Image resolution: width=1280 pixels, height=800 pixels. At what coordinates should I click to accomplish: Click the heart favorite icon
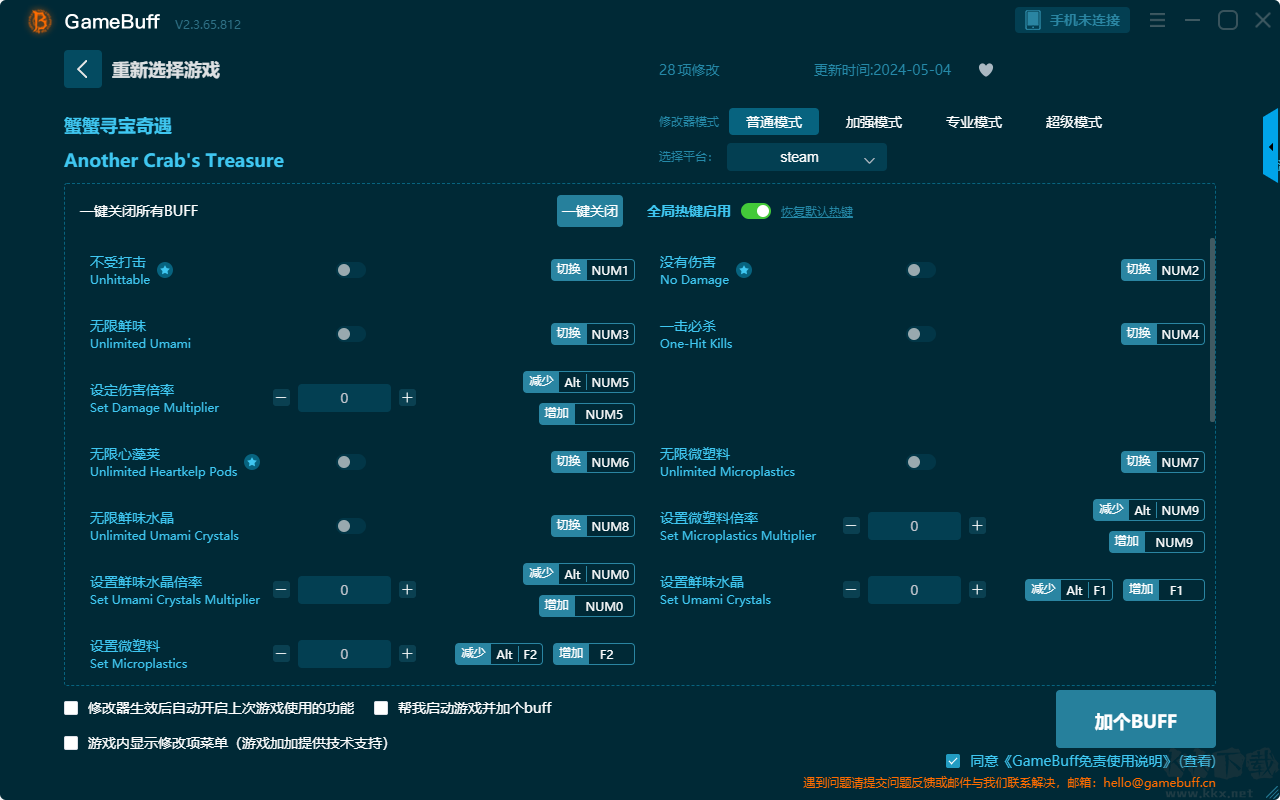[x=986, y=70]
